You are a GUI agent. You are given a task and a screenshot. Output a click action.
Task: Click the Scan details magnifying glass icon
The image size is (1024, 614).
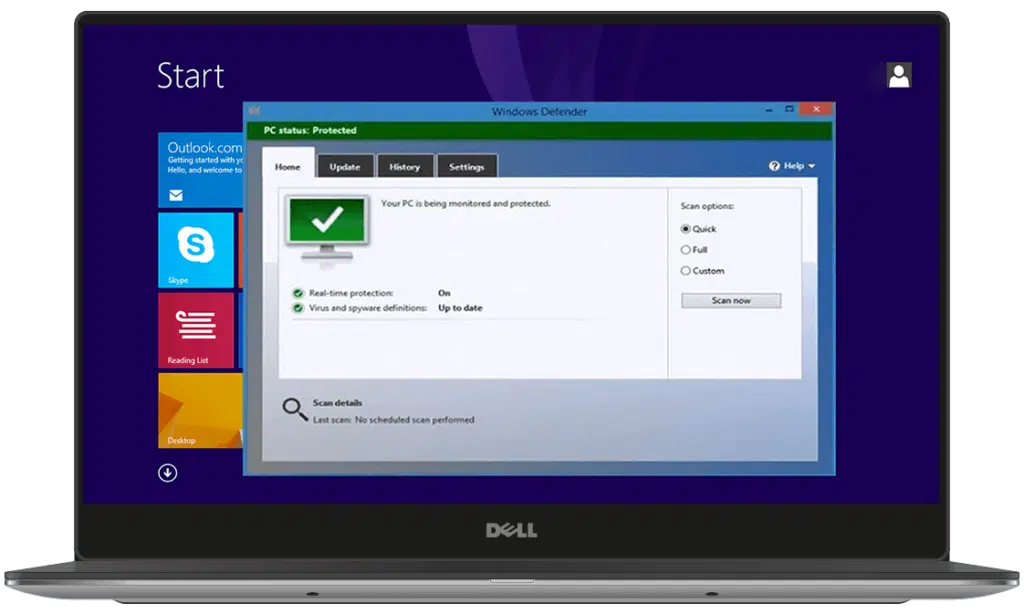pyautogui.click(x=295, y=407)
